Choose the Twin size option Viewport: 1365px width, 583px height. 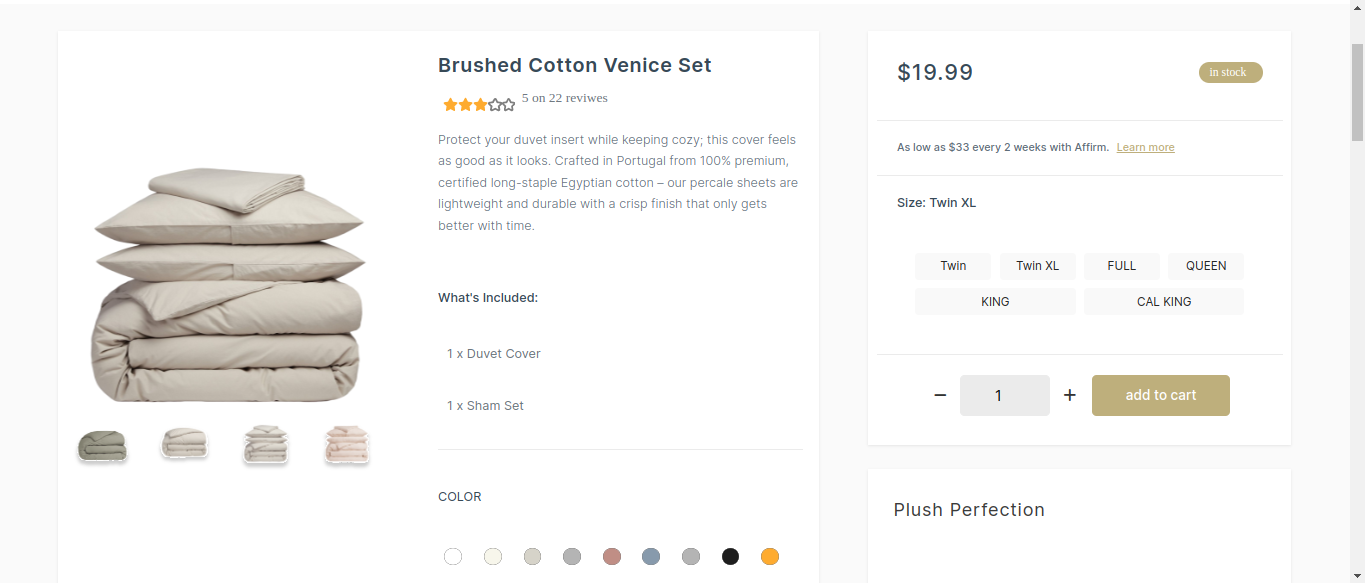(x=953, y=266)
